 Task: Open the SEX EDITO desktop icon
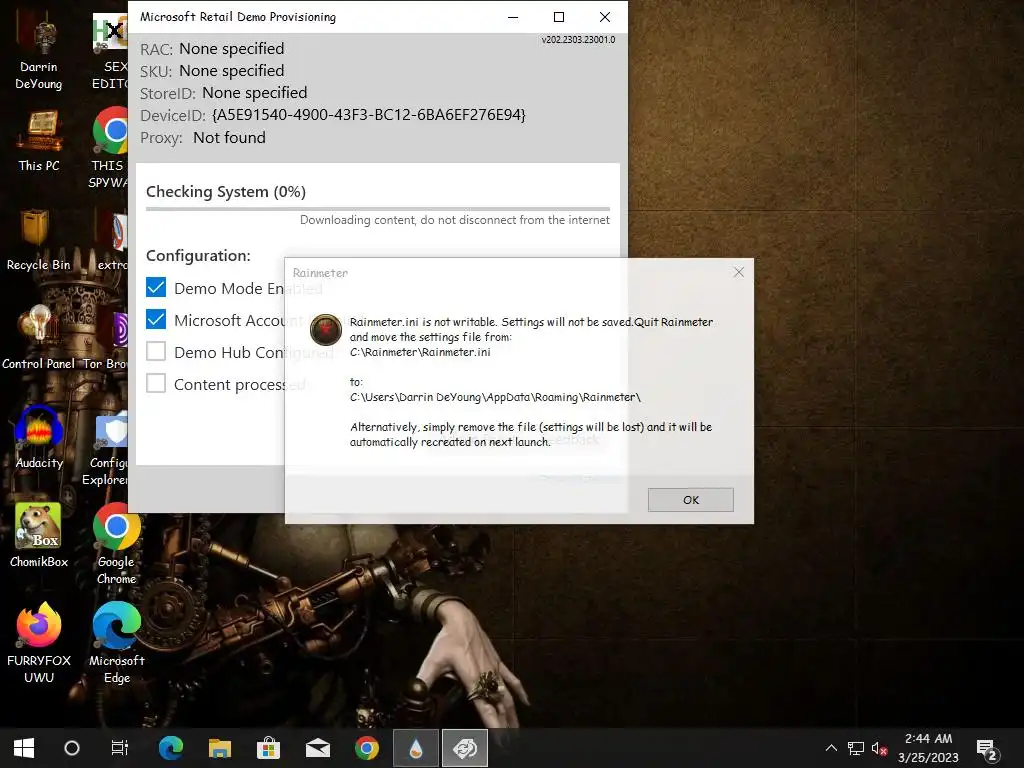pos(110,49)
